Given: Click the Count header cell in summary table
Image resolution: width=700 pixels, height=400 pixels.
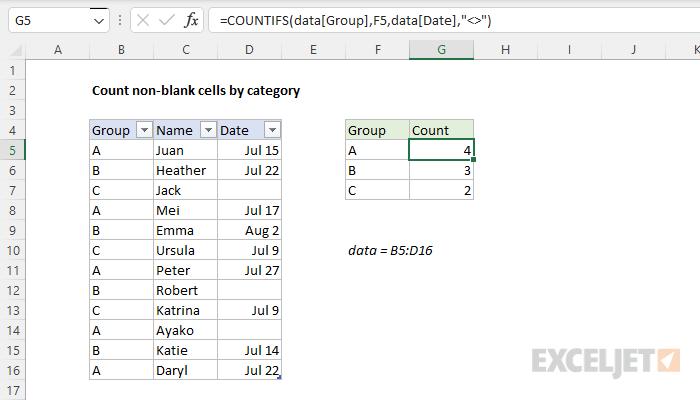Looking at the screenshot, I should click(442, 130).
